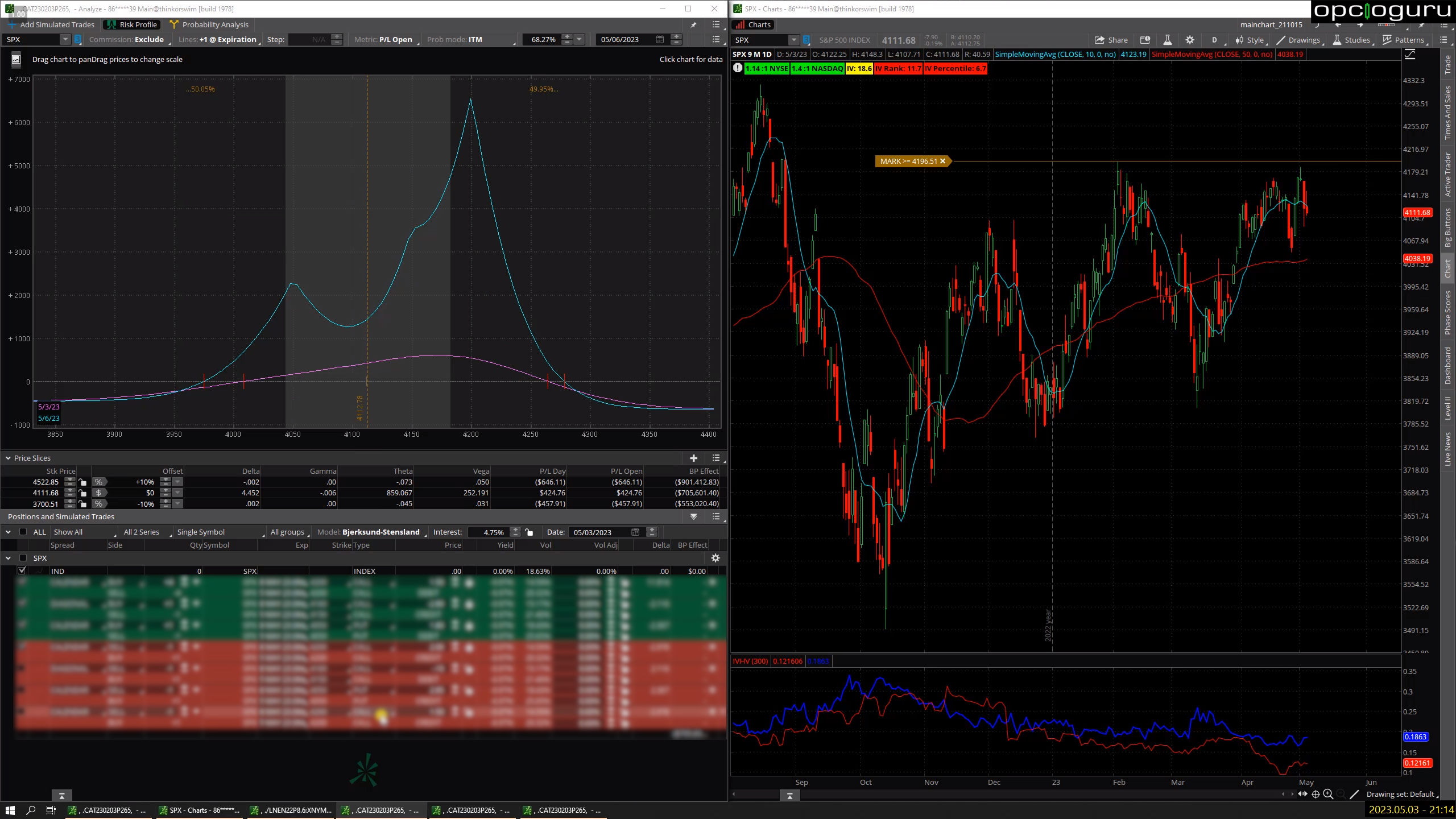
Task: Click the chart zoom magnifier icon
Action: (1328, 794)
